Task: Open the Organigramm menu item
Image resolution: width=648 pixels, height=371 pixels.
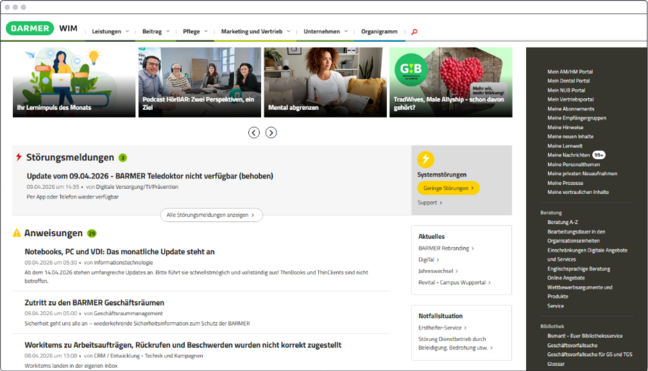Action: [379, 31]
